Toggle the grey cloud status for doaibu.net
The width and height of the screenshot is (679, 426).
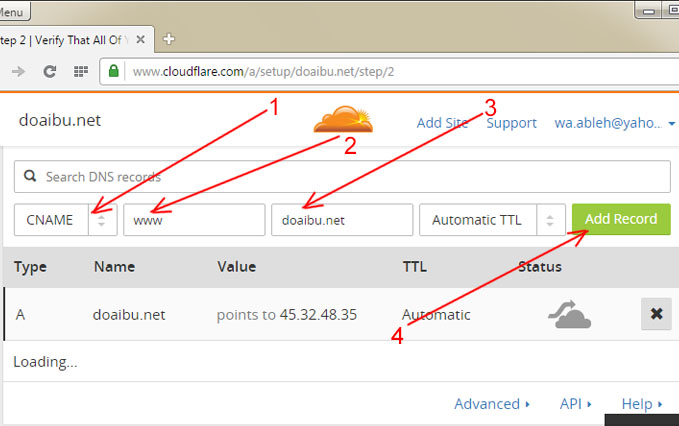pyautogui.click(x=569, y=314)
